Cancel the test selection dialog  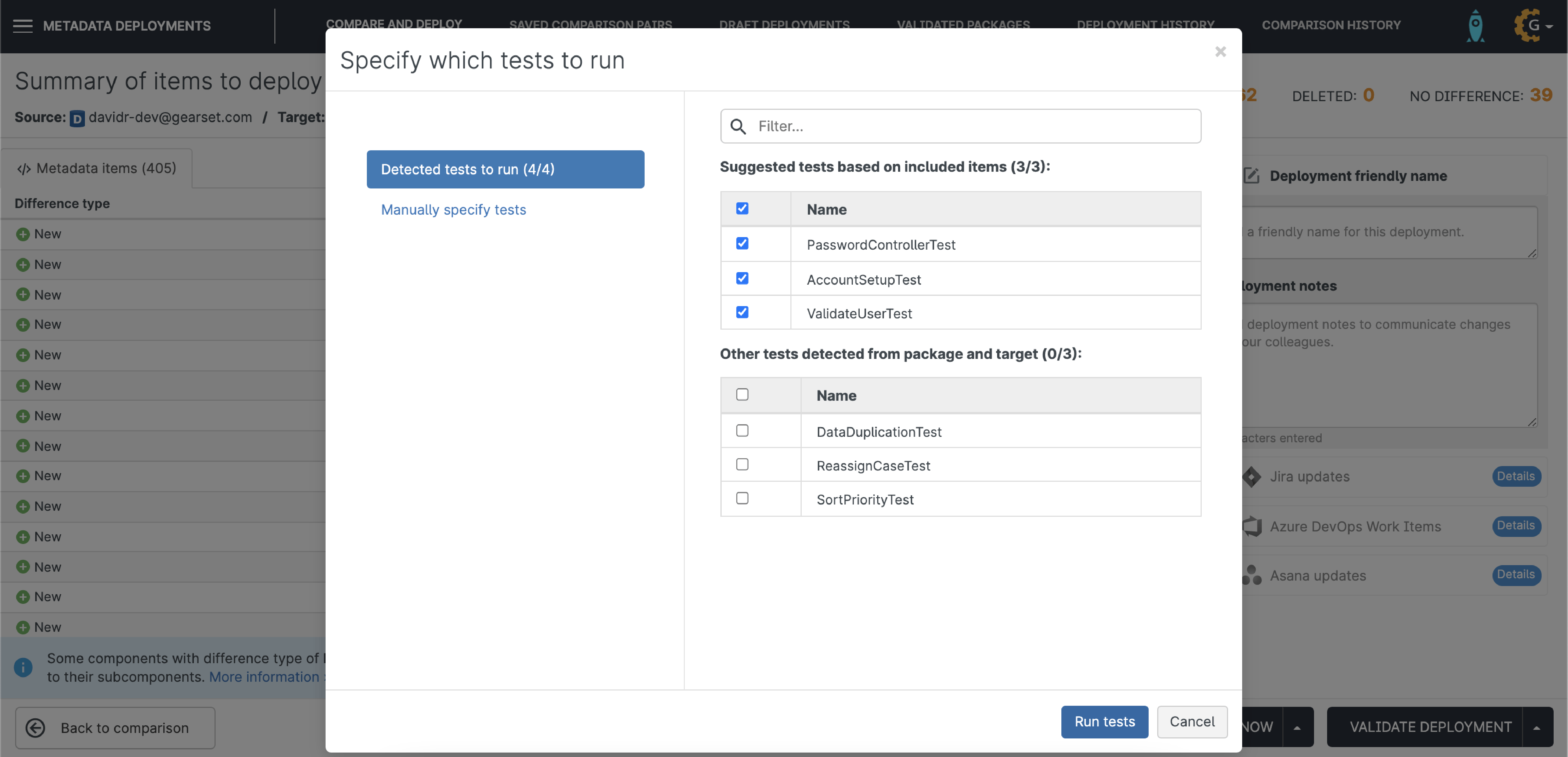[x=1191, y=722]
